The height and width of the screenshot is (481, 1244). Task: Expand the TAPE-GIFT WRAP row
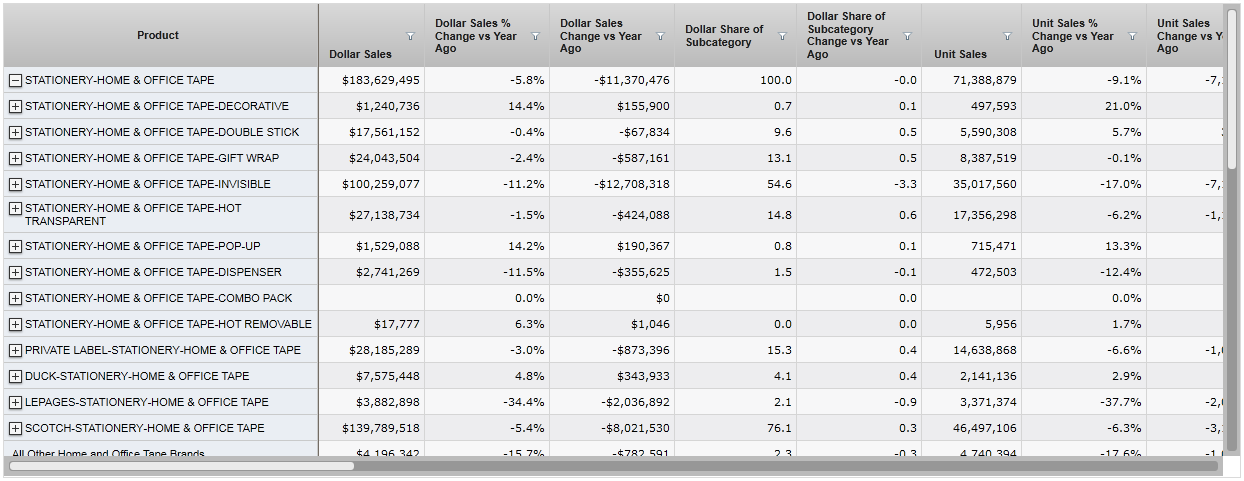tap(15, 158)
